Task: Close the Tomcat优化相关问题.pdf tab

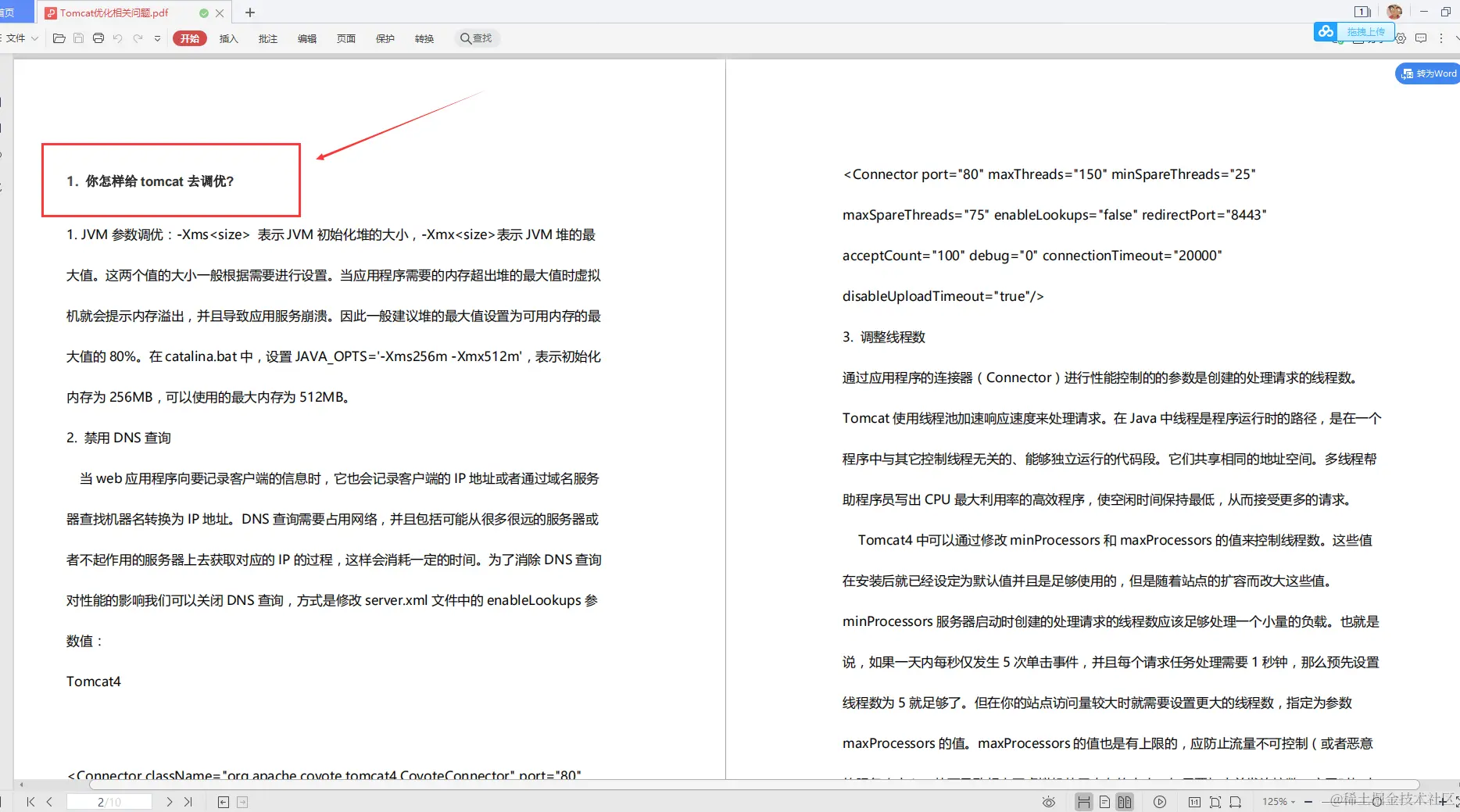Action: (x=220, y=13)
